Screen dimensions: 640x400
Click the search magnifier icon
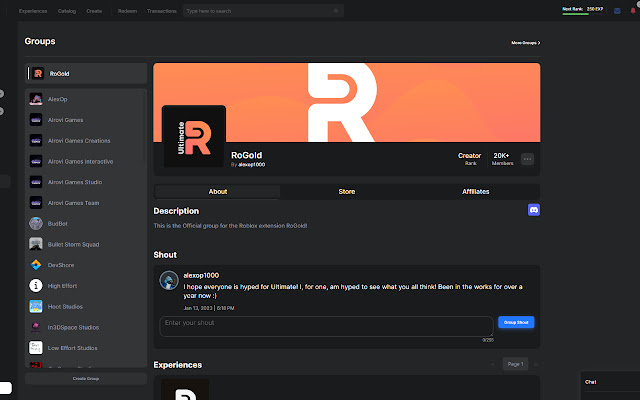[x=336, y=11]
